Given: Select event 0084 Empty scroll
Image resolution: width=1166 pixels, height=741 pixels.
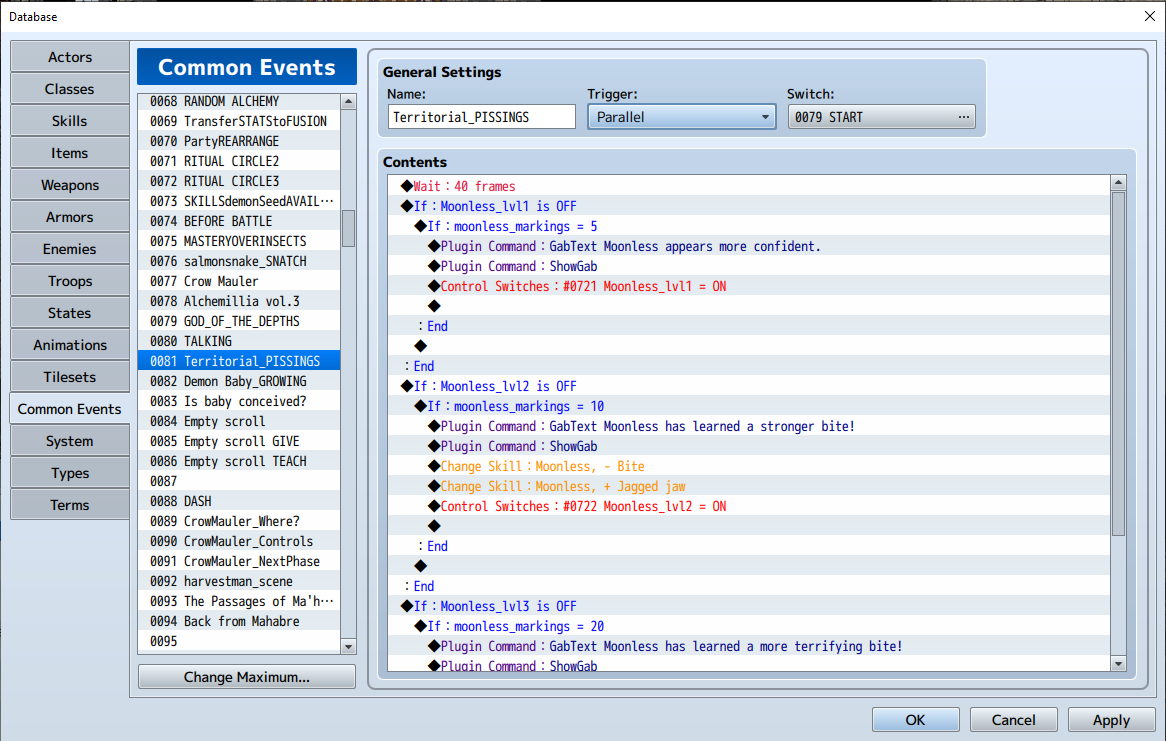Looking at the screenshot, I should click(x=239, y=421).
